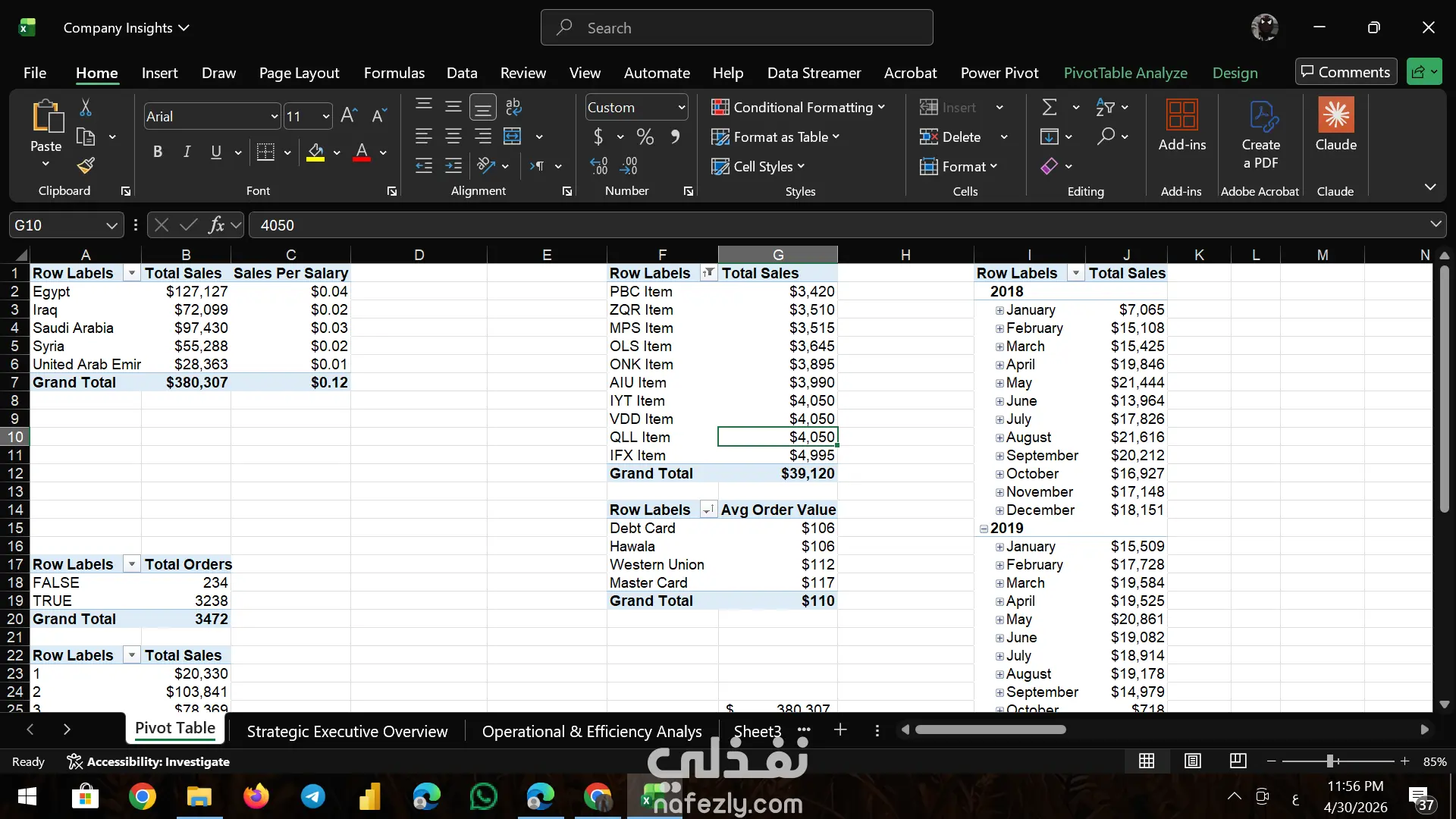Click the Insert Function fx icon
Image resolution: width=1456 pixels, height=819 pixels.
[216, 225]
